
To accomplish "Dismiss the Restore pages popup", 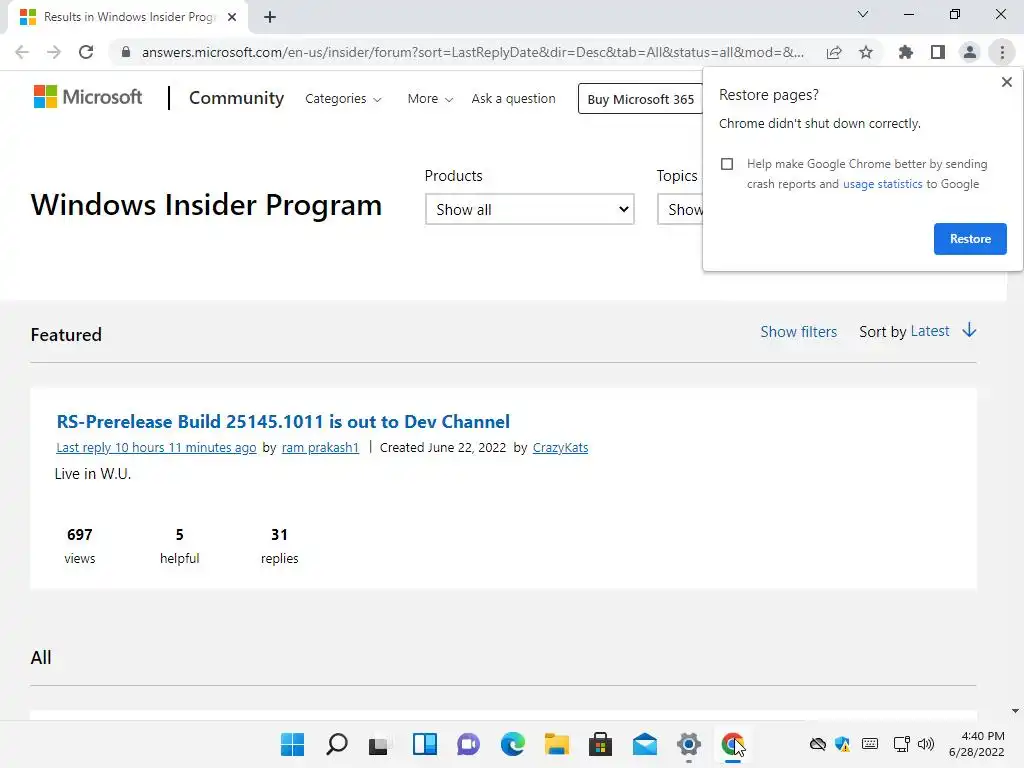I will click(1006, 82).
